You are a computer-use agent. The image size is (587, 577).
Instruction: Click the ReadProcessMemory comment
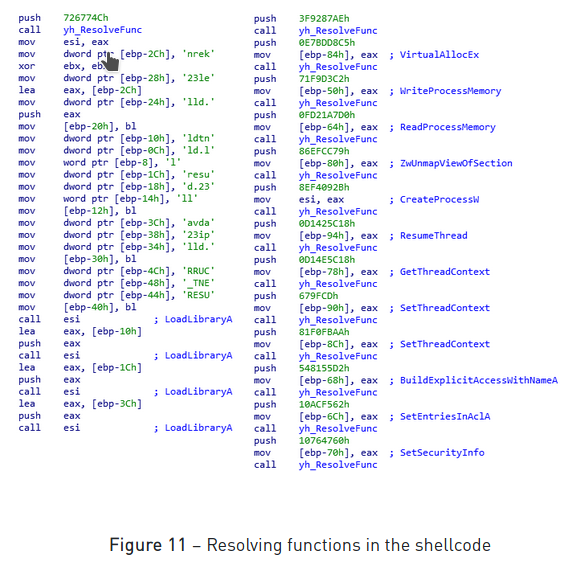pos(447,127)
